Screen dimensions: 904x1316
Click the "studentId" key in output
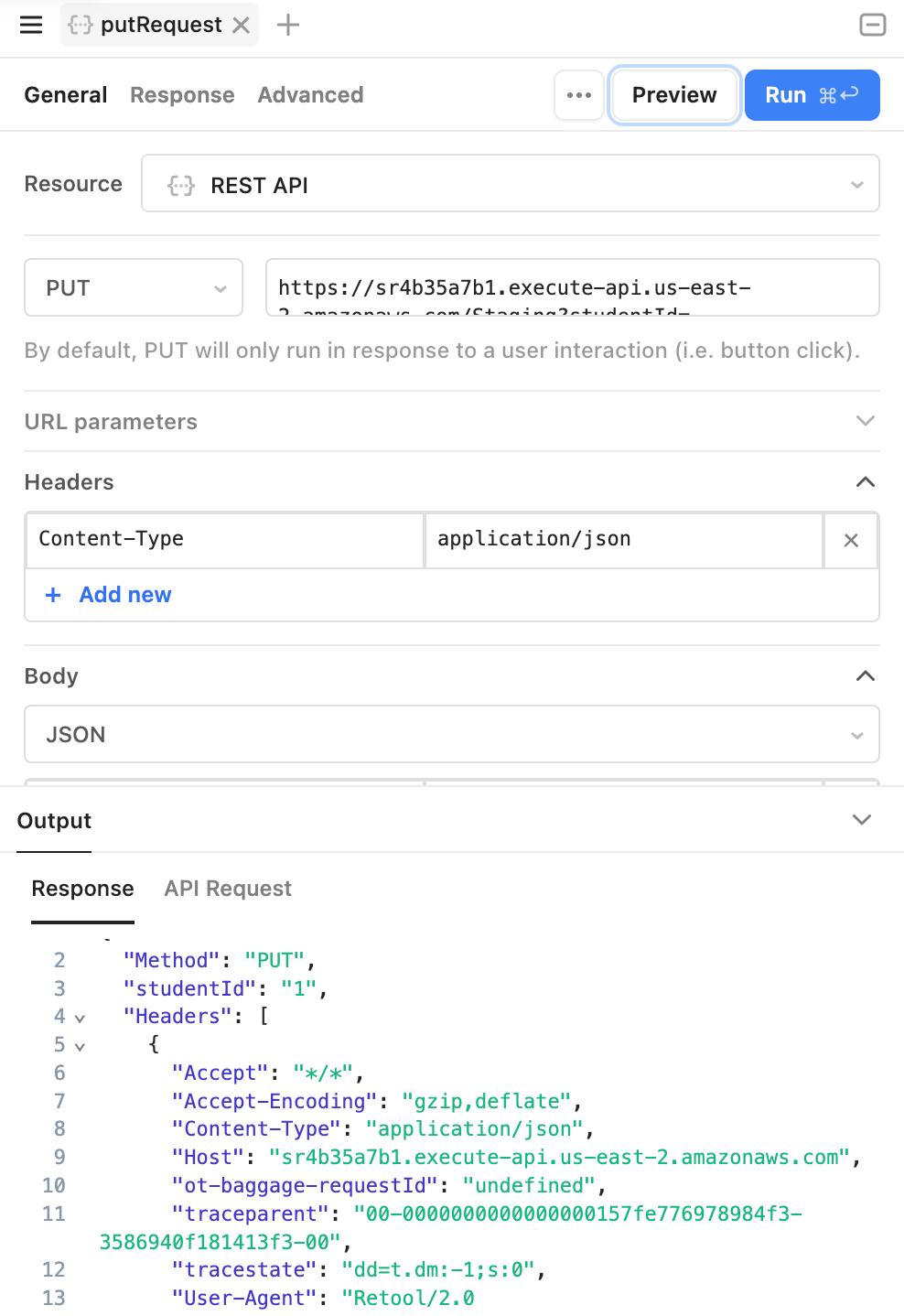tap(190, 988)
